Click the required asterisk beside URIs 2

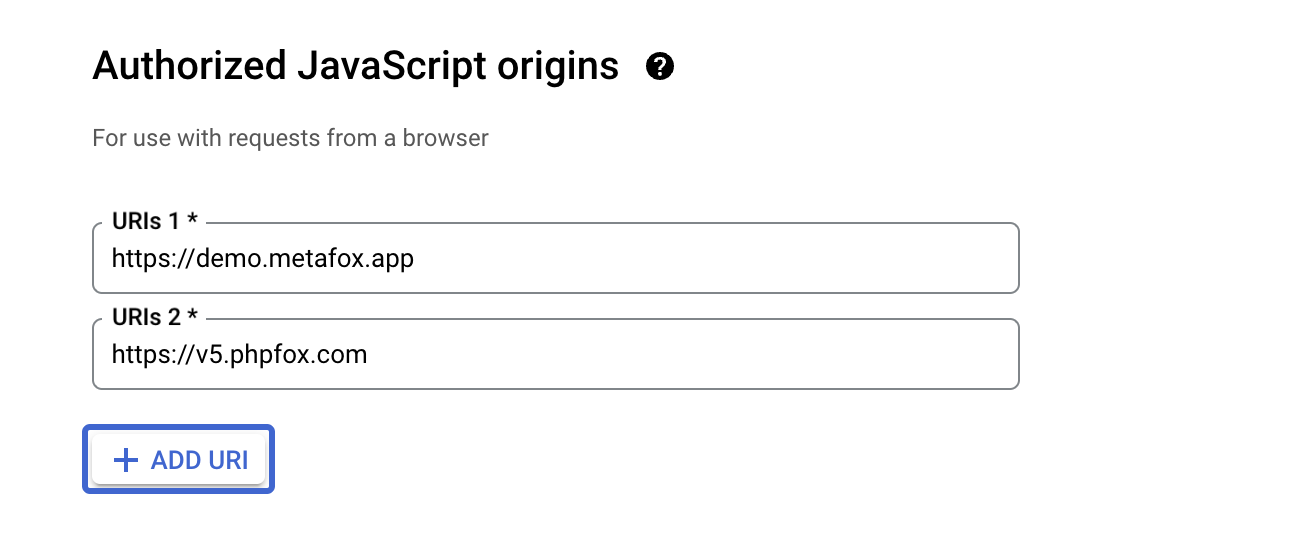pyautogui.click(x=192, y=317)
